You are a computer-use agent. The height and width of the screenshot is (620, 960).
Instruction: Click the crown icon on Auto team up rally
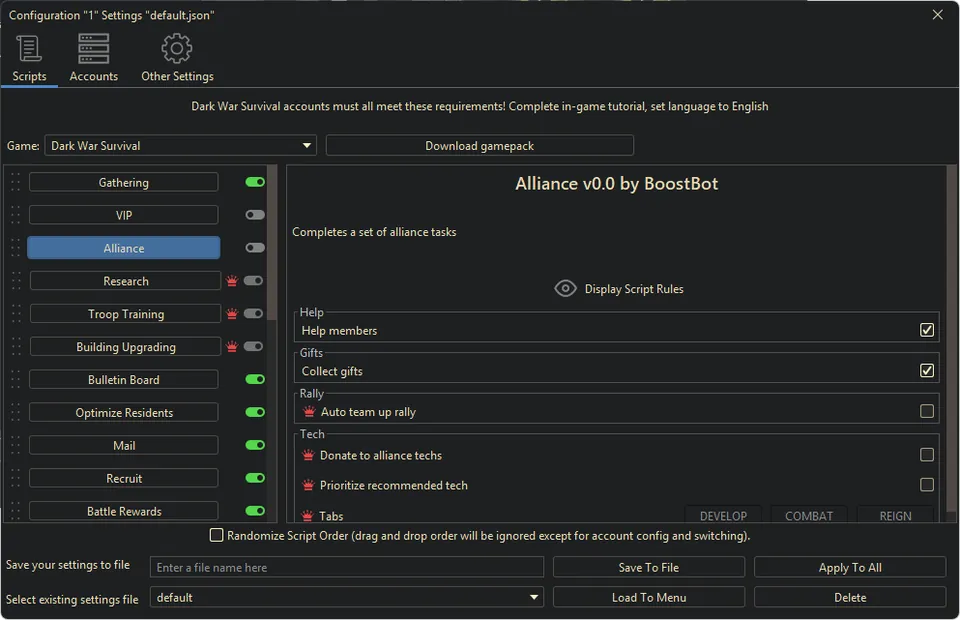[309, 411]
